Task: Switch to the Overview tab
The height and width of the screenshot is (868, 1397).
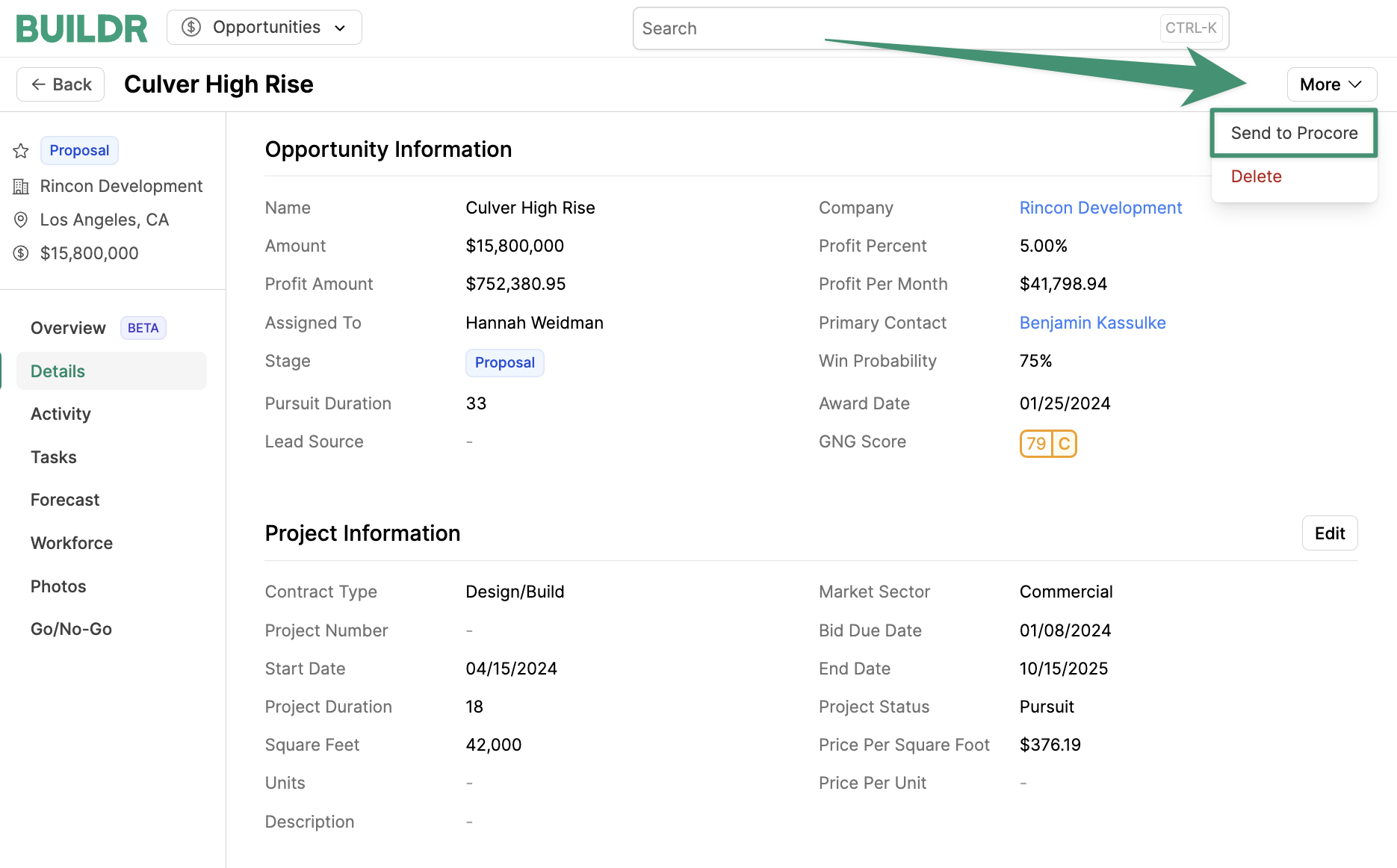Action: pyautogui.click(x=68, y=328)
